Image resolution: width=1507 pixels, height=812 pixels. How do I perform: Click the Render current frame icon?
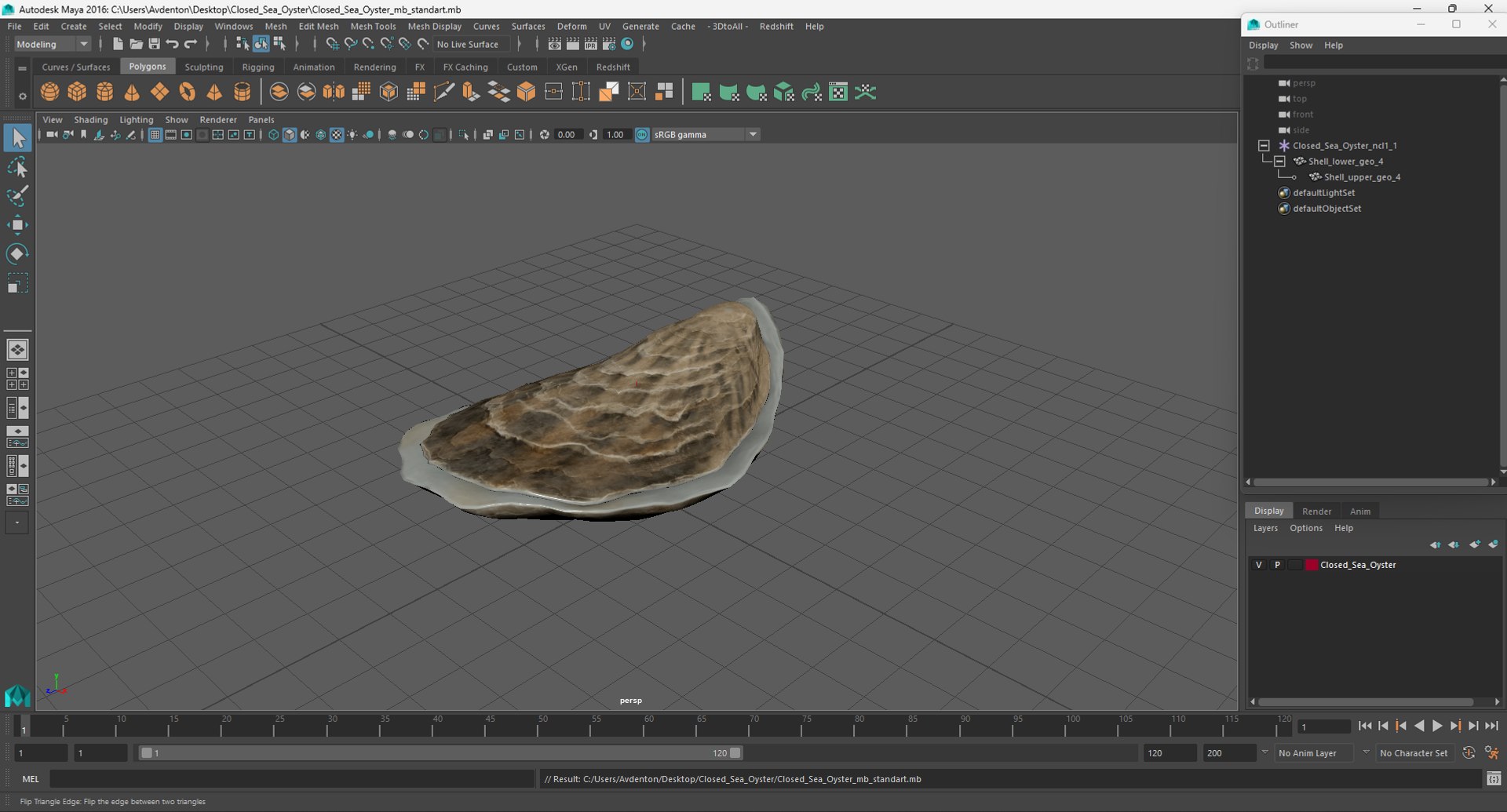click(x=573, y=44)
